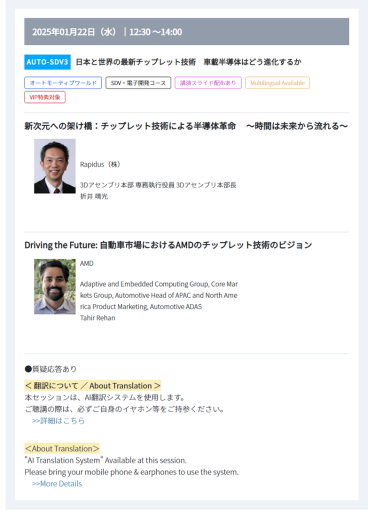Click the speaker name 折井 靖光
The image size is (375, 515).
pyautogui.click(x=94, y=196)
